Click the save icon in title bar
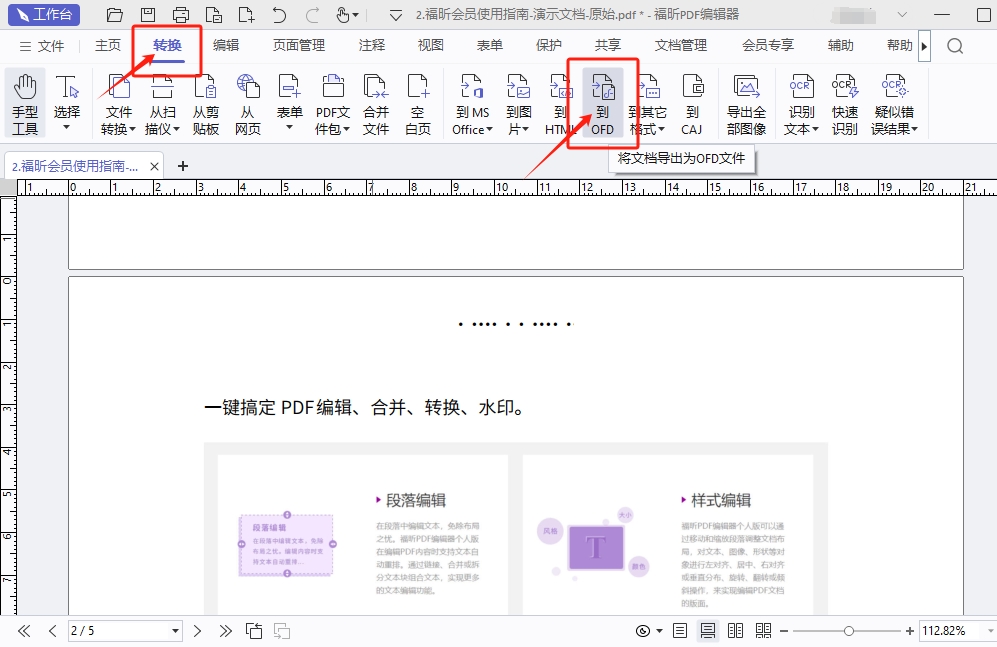Screen dimensions: 997x647 (x=148, y=15)
